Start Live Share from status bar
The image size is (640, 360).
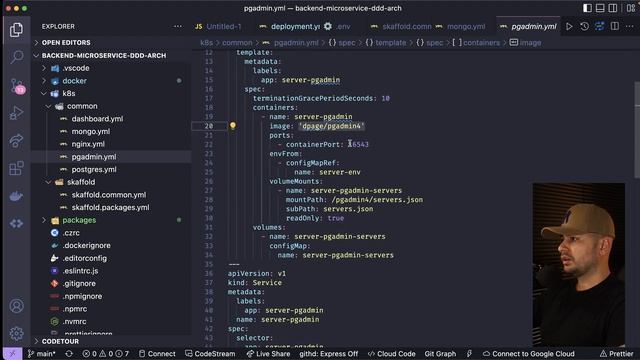(x=268, y=354)
